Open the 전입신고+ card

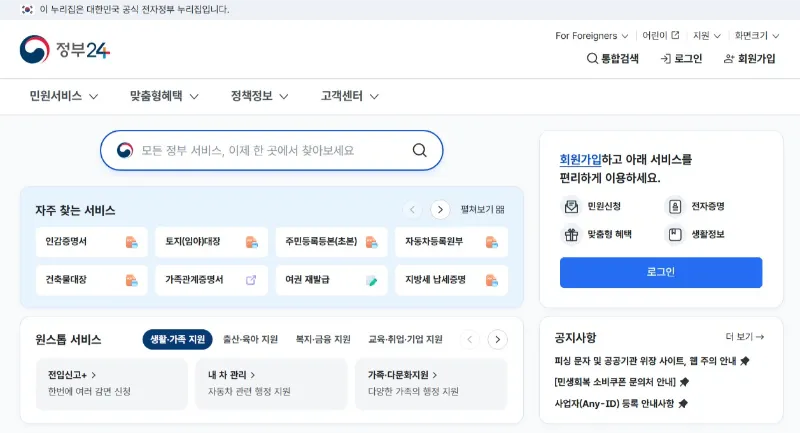(x=112, y=384)
